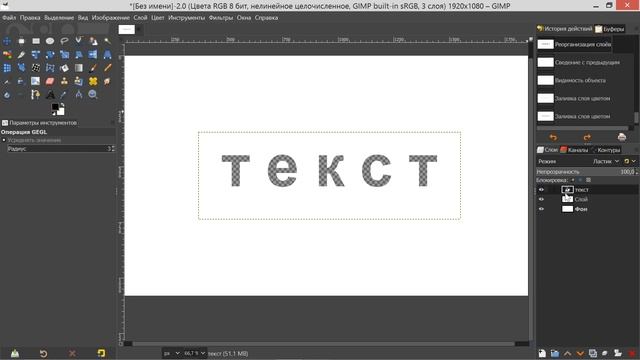
Task: Select the Perspective tool
Action: pos(107,54)
